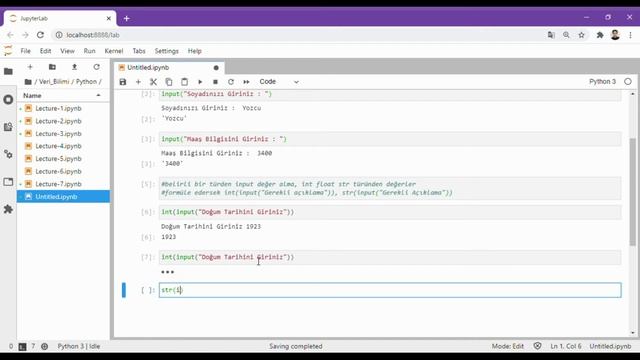Open the Chrome profile avatar
Viewport: 640px width, 360px height.
615,35
